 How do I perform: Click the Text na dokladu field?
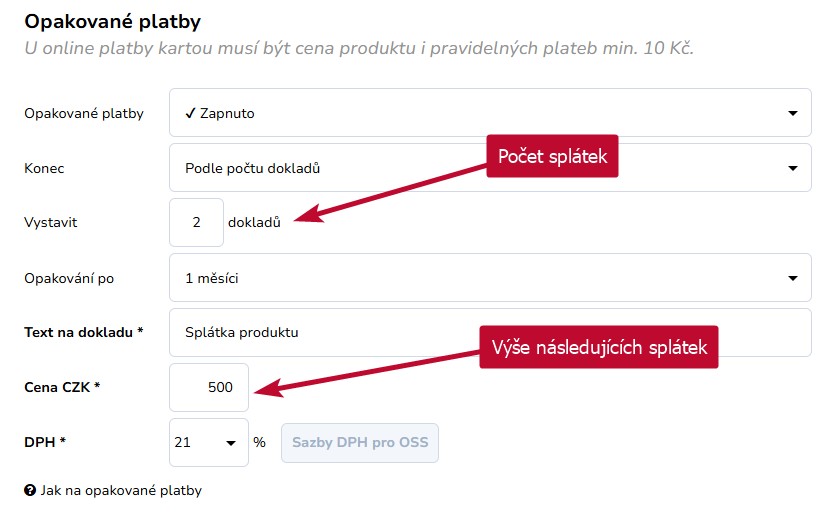coord(490,332)
